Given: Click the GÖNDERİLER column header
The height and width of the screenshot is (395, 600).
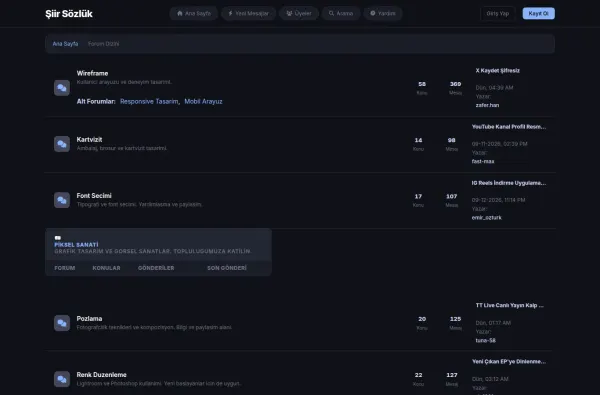Looking at the screenshot, I should point(156,268).
